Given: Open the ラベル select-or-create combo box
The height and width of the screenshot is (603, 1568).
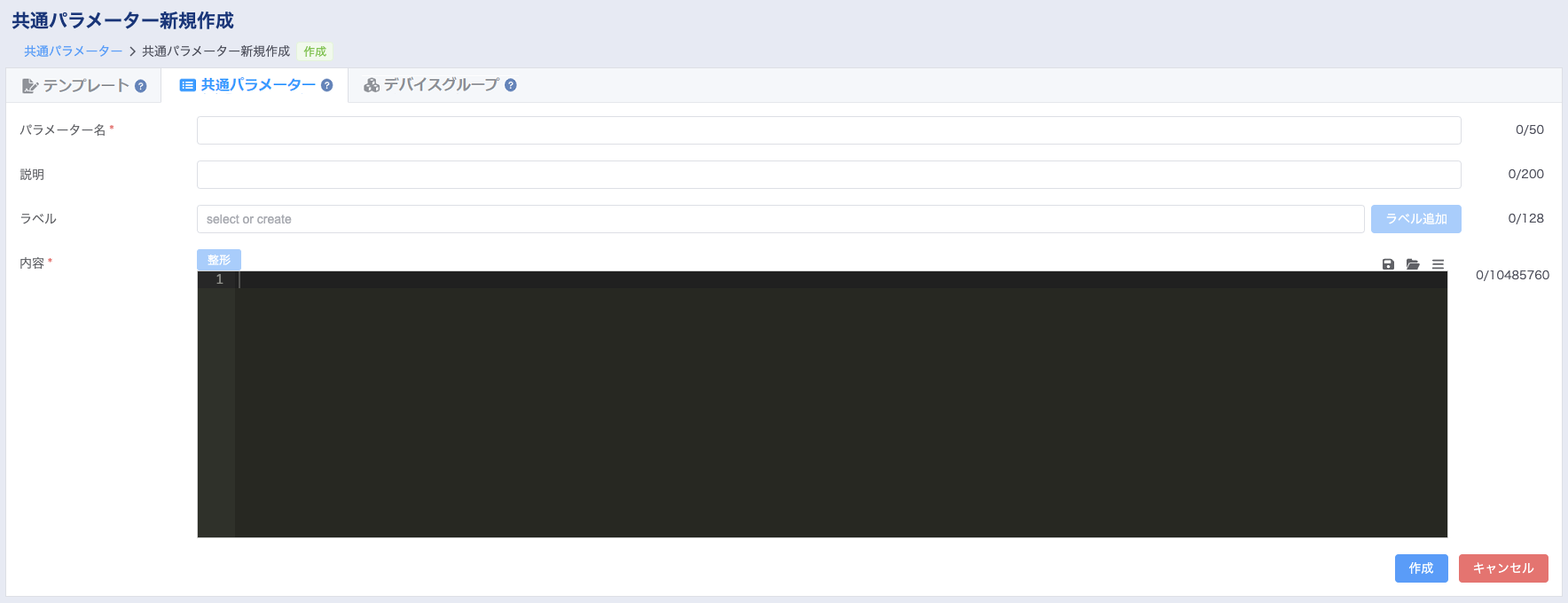Looking at the screenshot, I should point(780,219).
